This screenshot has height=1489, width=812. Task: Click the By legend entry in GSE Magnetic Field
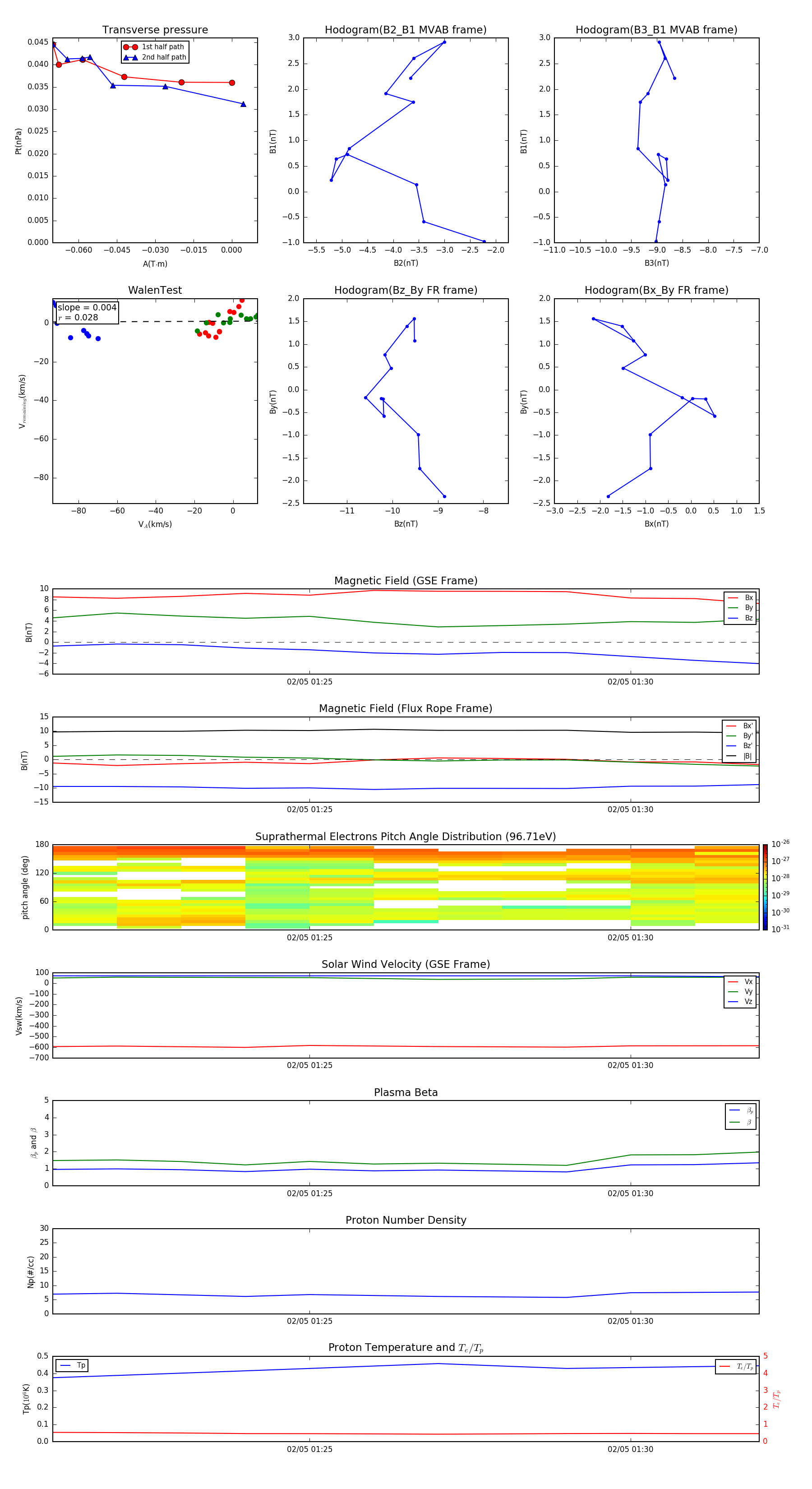pos(740,608)
